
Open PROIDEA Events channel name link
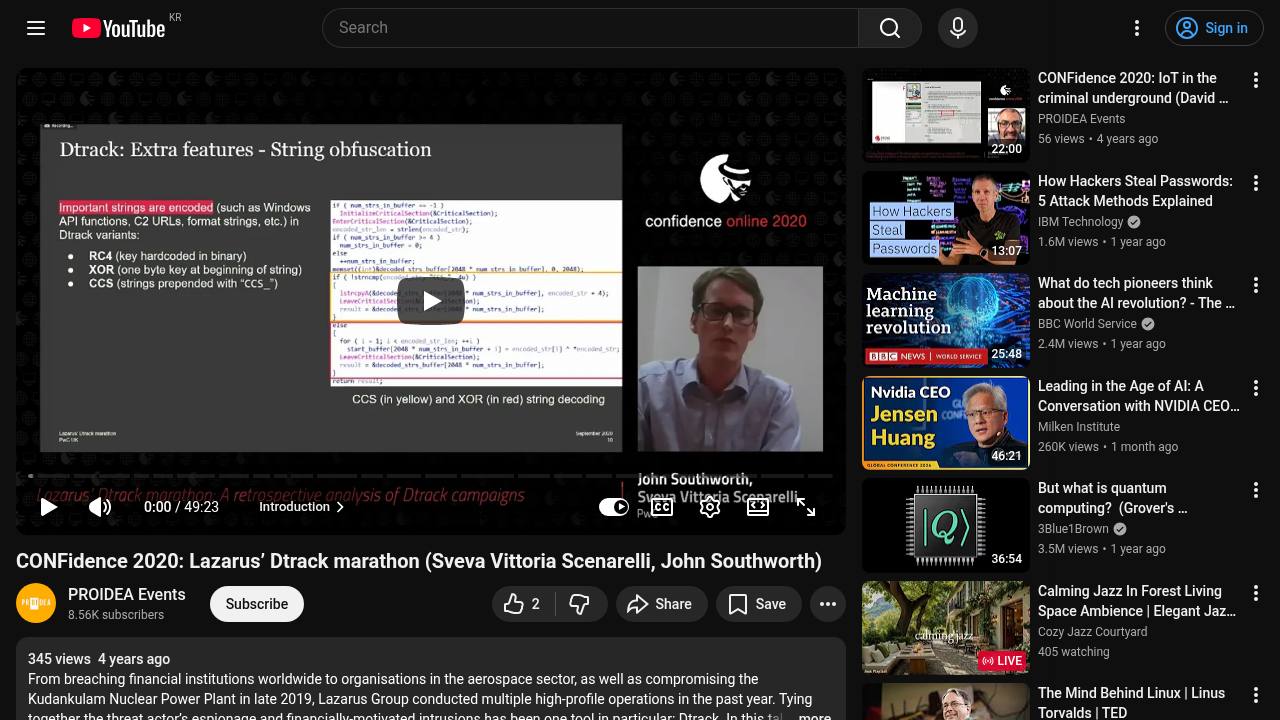click(127, 594)
